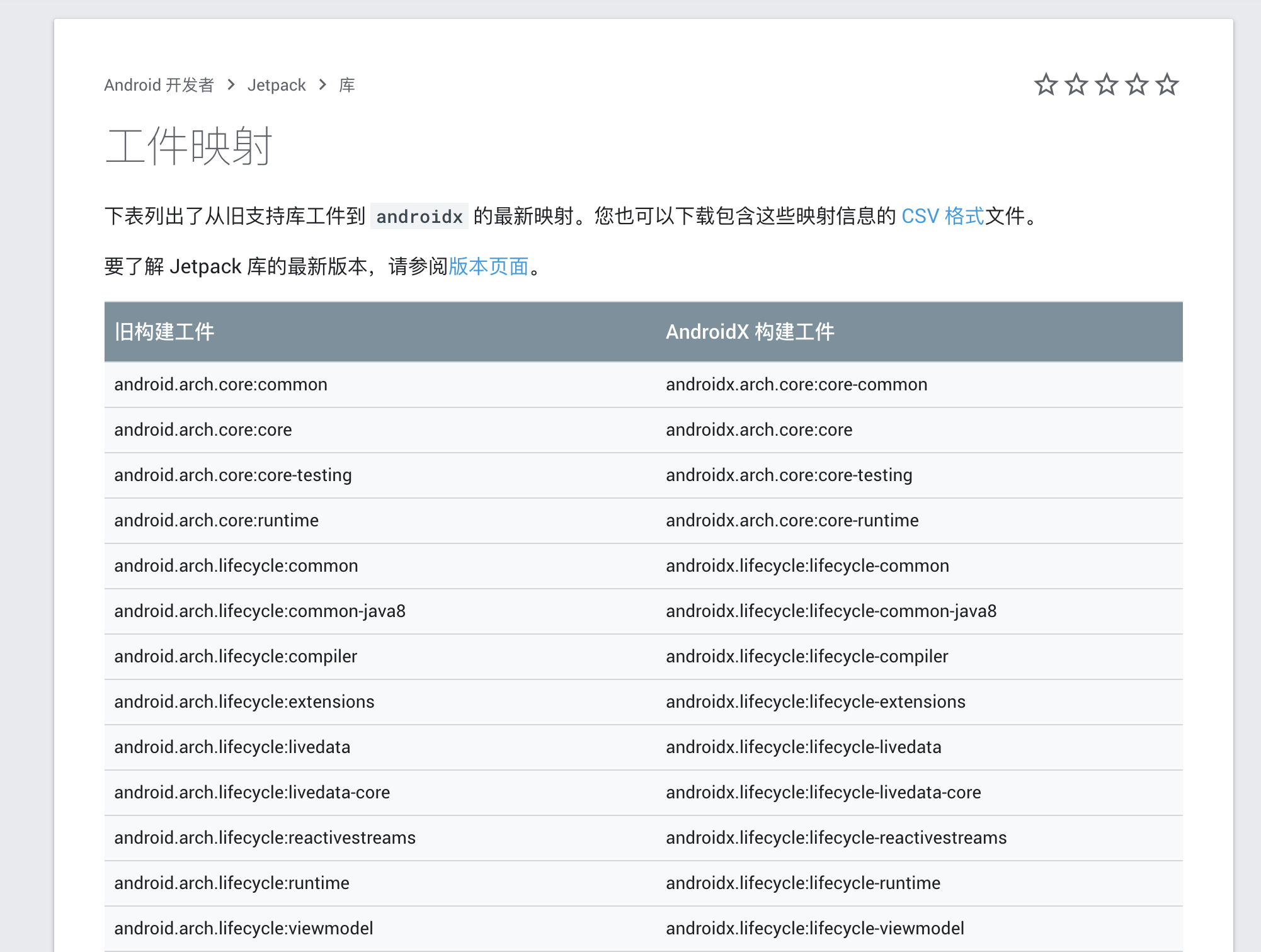Rate the page one star
Image resolution: width=1261 pixels, height=952 pixels.
[x=1046, y=84]
